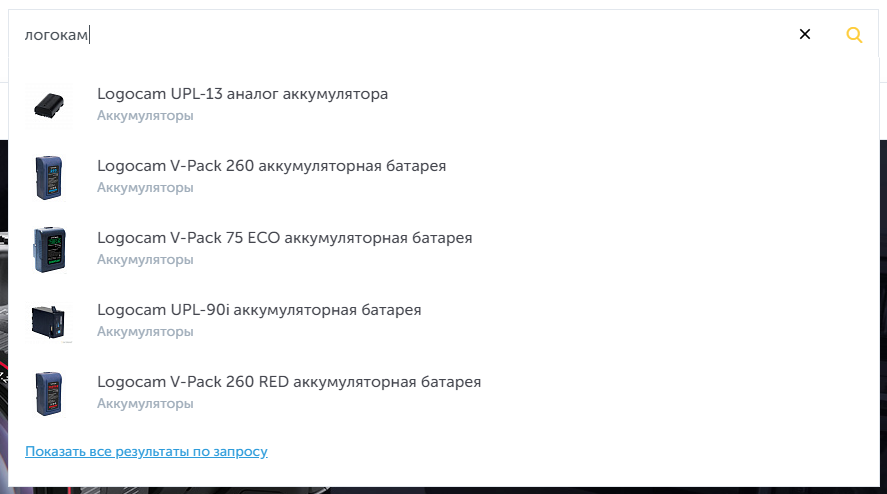887x494 pixels.
Task: Go to 'Logocam V-Pack 75 ECO' suggestion title
Action: 284,238
